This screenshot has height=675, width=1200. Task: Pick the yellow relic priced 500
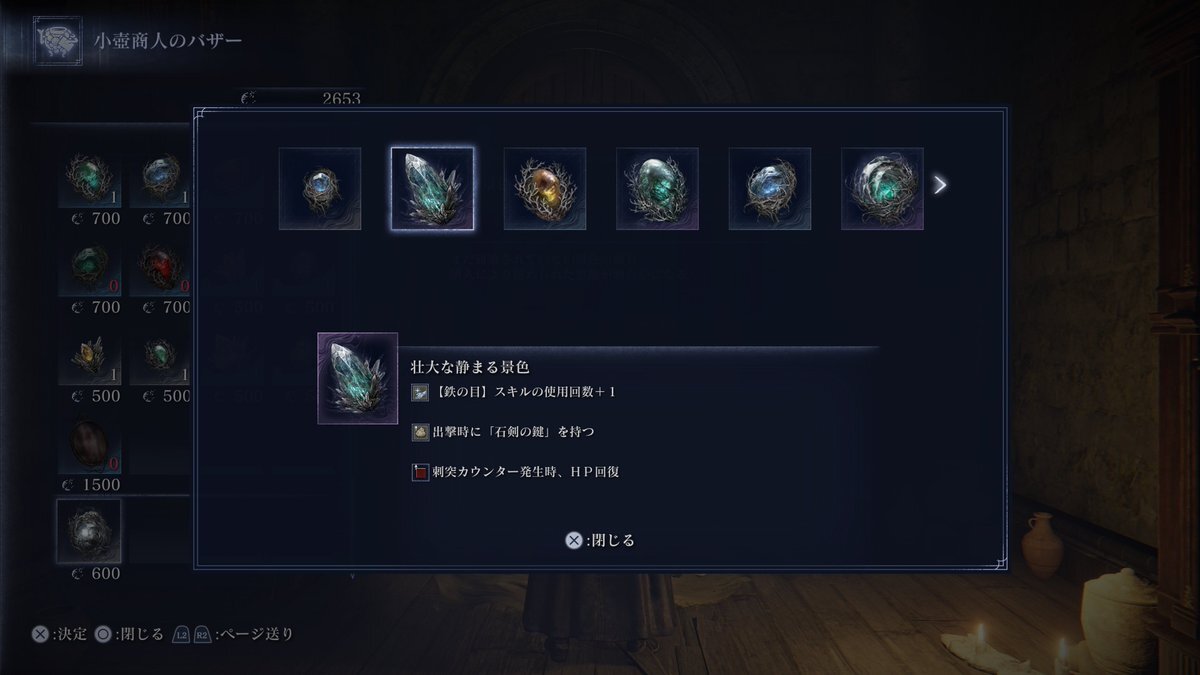[x=89, y=355]
